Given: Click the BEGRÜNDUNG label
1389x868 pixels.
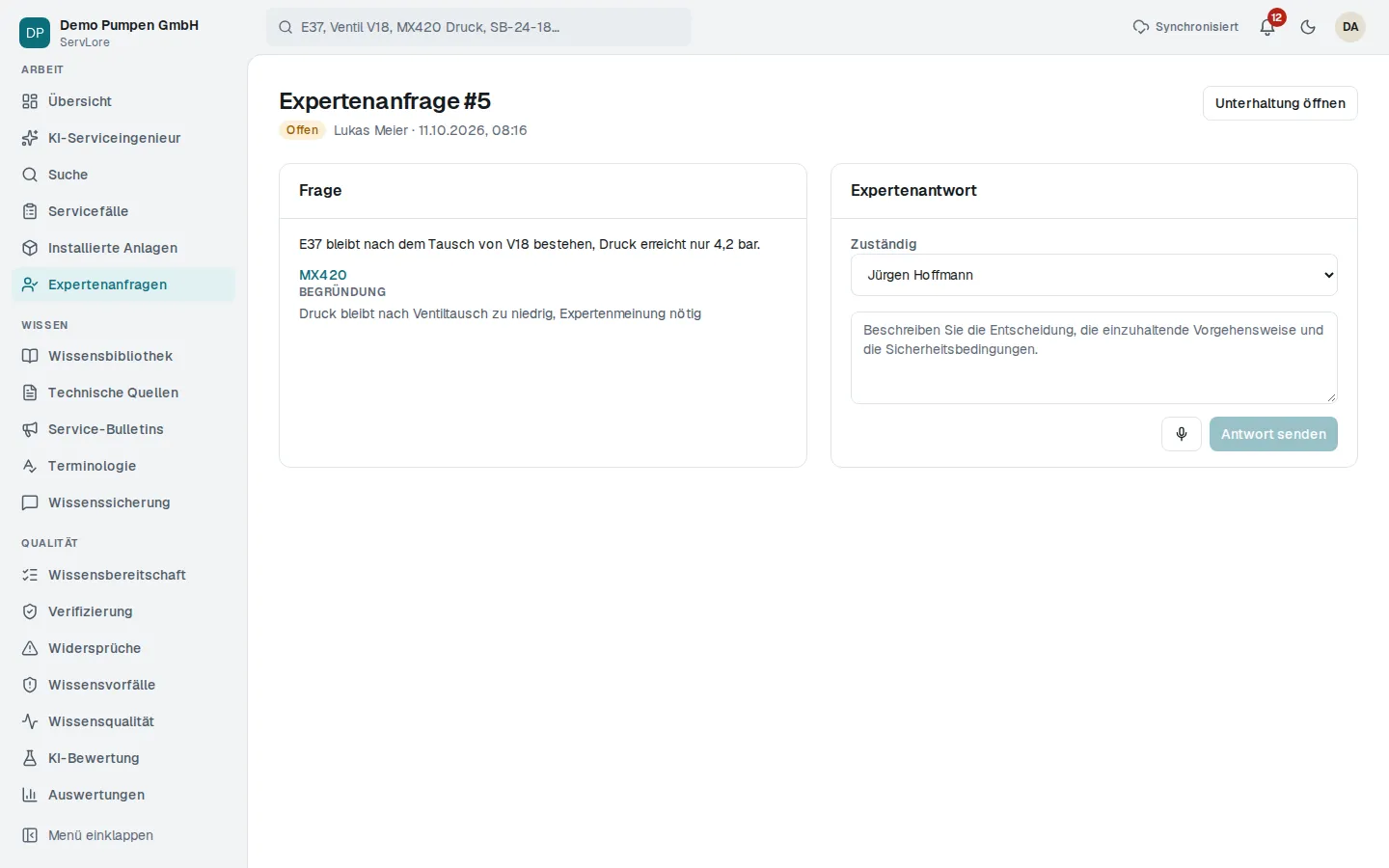Looking at the screenshot, I should (x=342, y=292).
